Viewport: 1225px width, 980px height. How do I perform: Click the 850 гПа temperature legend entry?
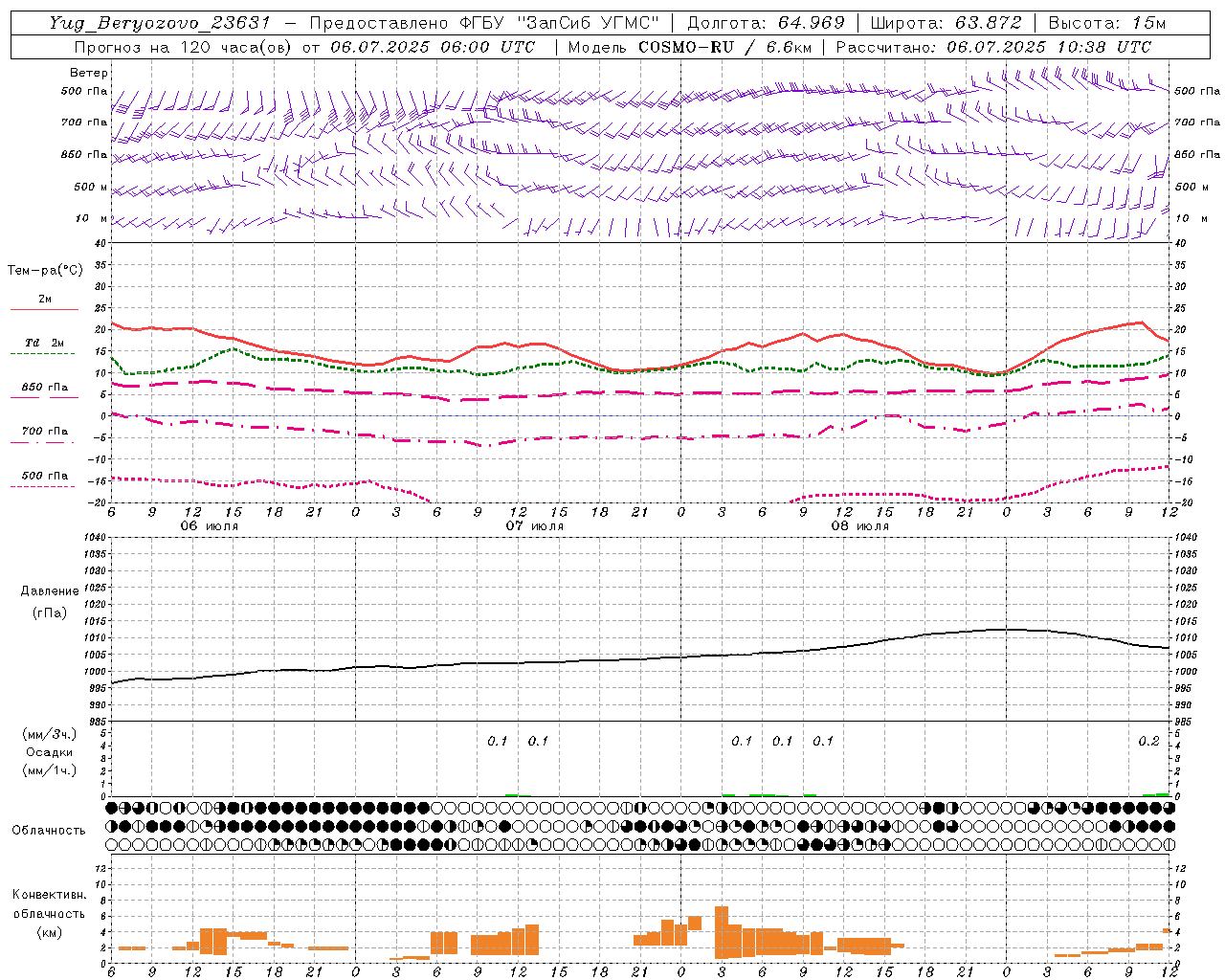click(45, 388)
